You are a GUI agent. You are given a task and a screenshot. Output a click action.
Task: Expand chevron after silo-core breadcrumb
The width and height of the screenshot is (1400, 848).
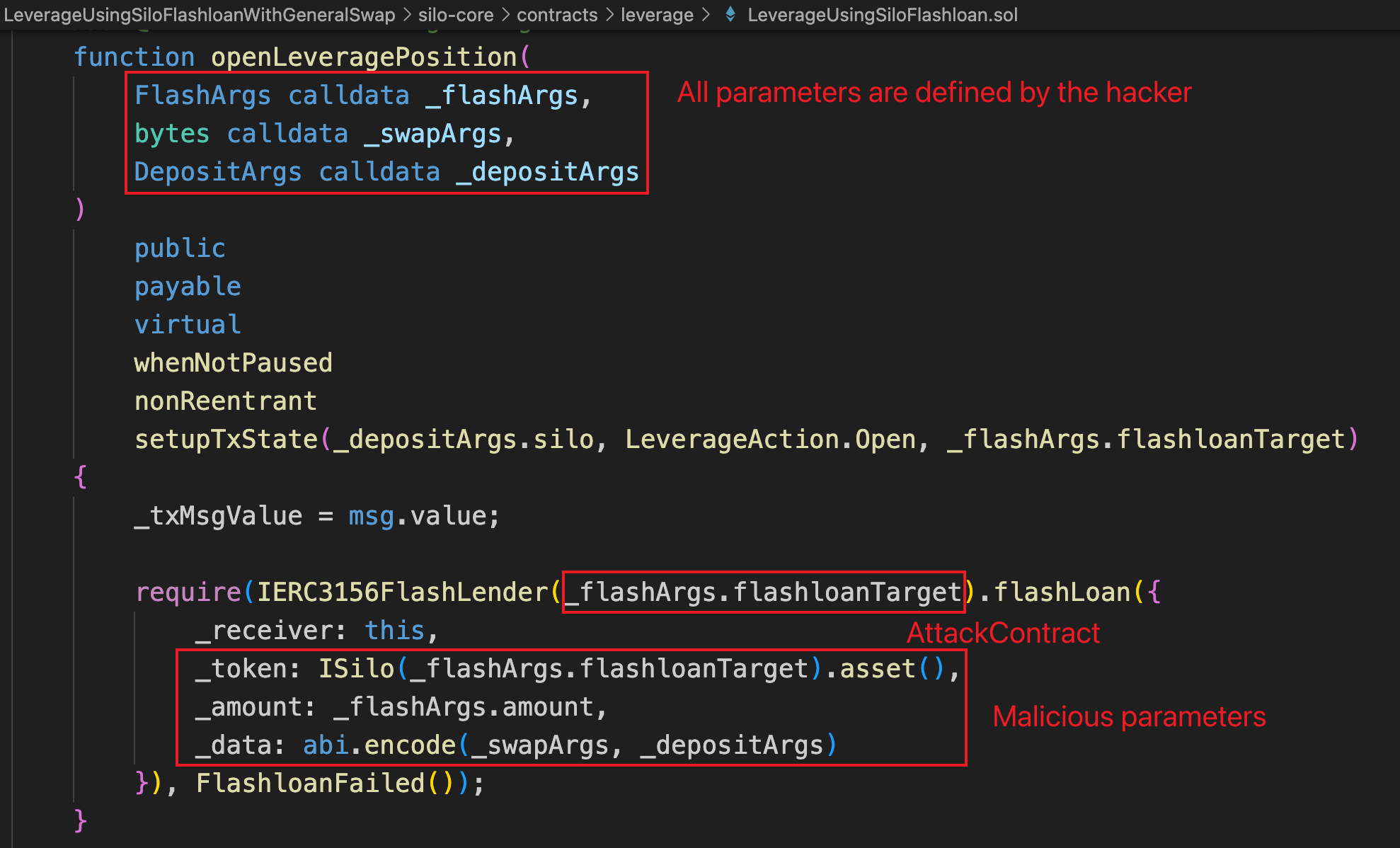tap(505, 15)
